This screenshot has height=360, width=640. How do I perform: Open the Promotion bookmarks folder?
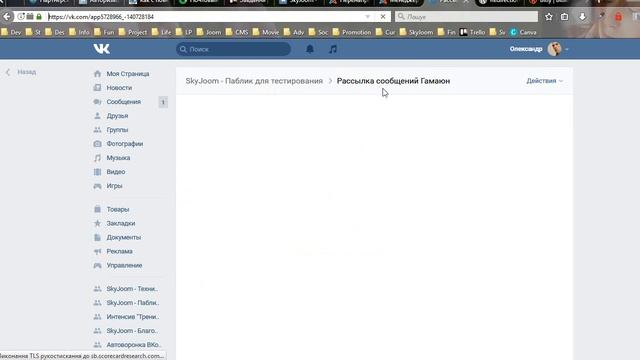pos(352,32)
